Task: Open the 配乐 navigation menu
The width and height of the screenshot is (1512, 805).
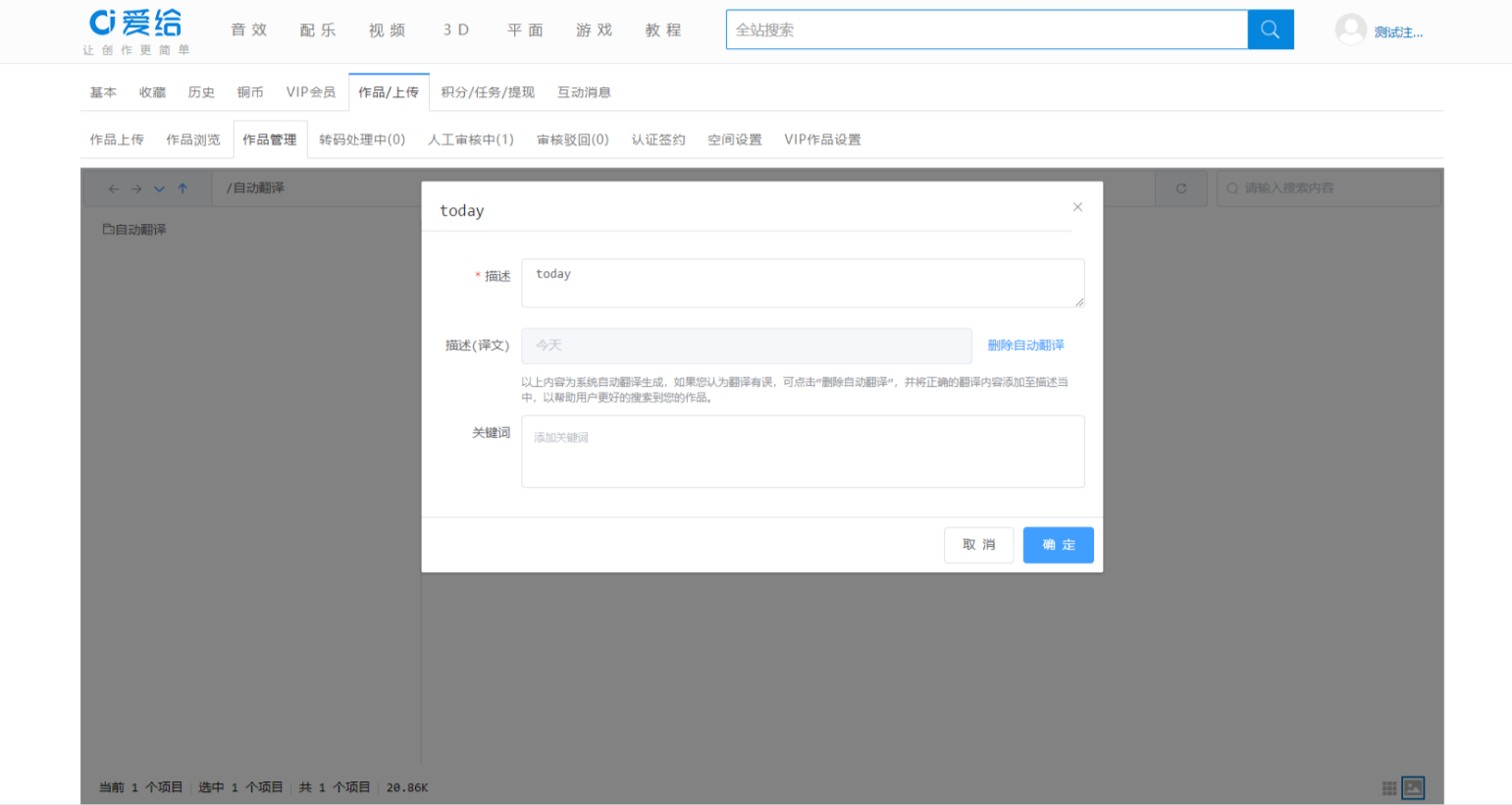Action: click(x=318, y=30)
